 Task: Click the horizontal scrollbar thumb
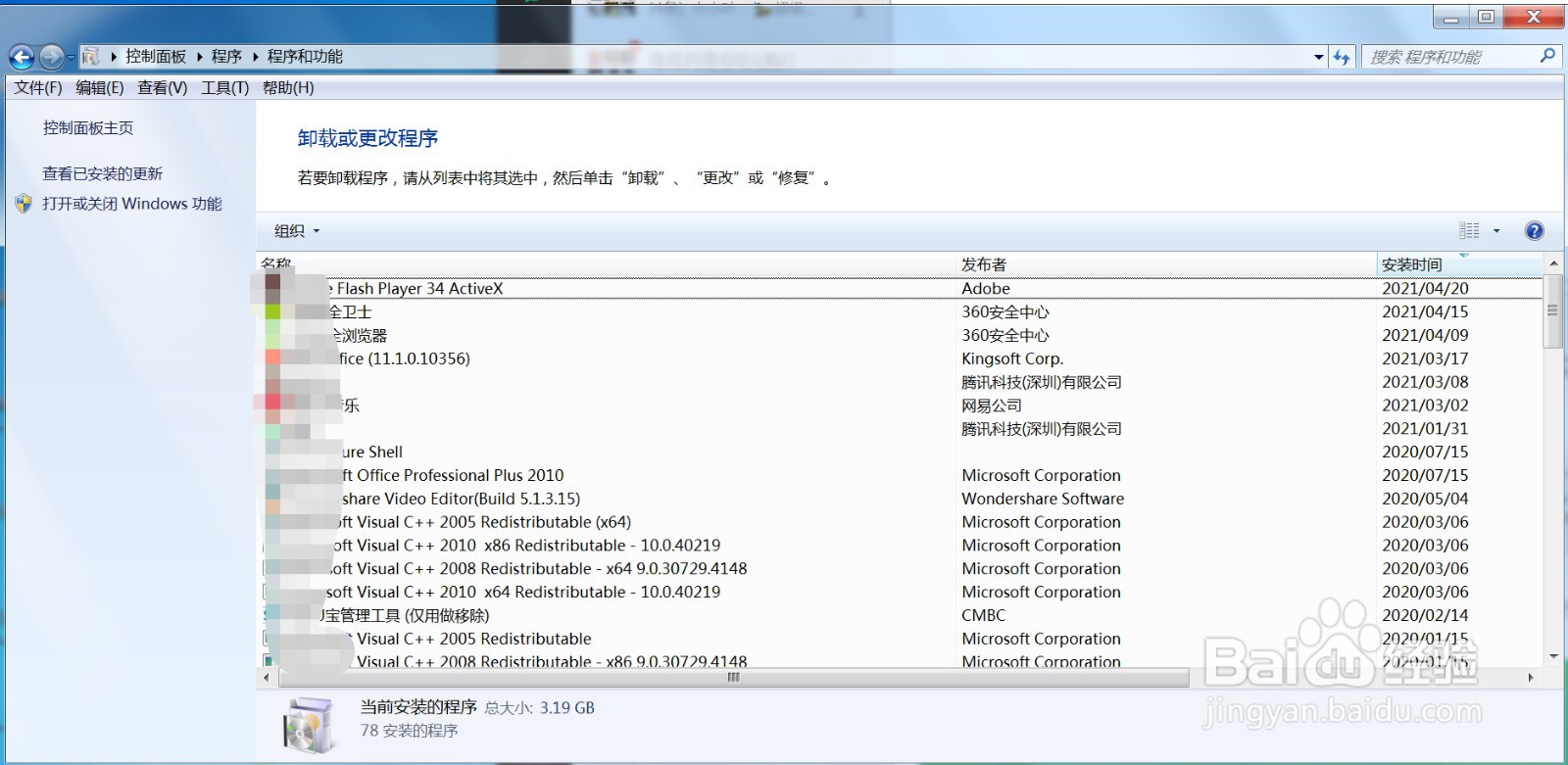[733, 677]
